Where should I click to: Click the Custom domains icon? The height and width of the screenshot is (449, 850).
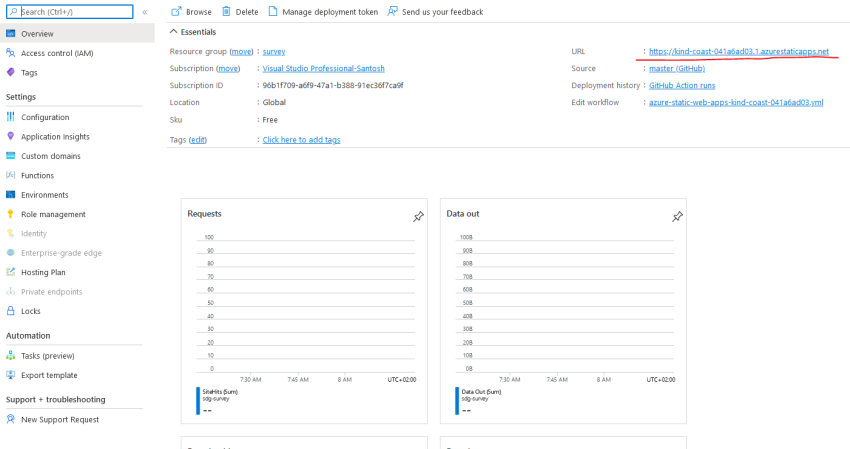10,156
